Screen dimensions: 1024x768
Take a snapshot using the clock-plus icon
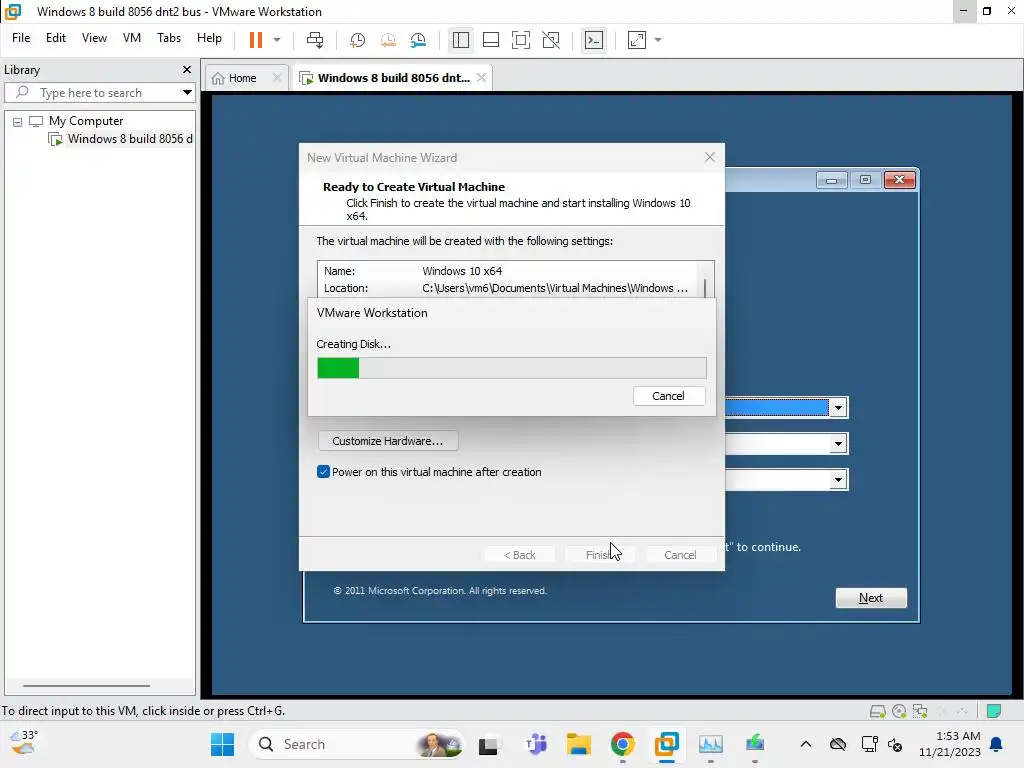[357, 40]
